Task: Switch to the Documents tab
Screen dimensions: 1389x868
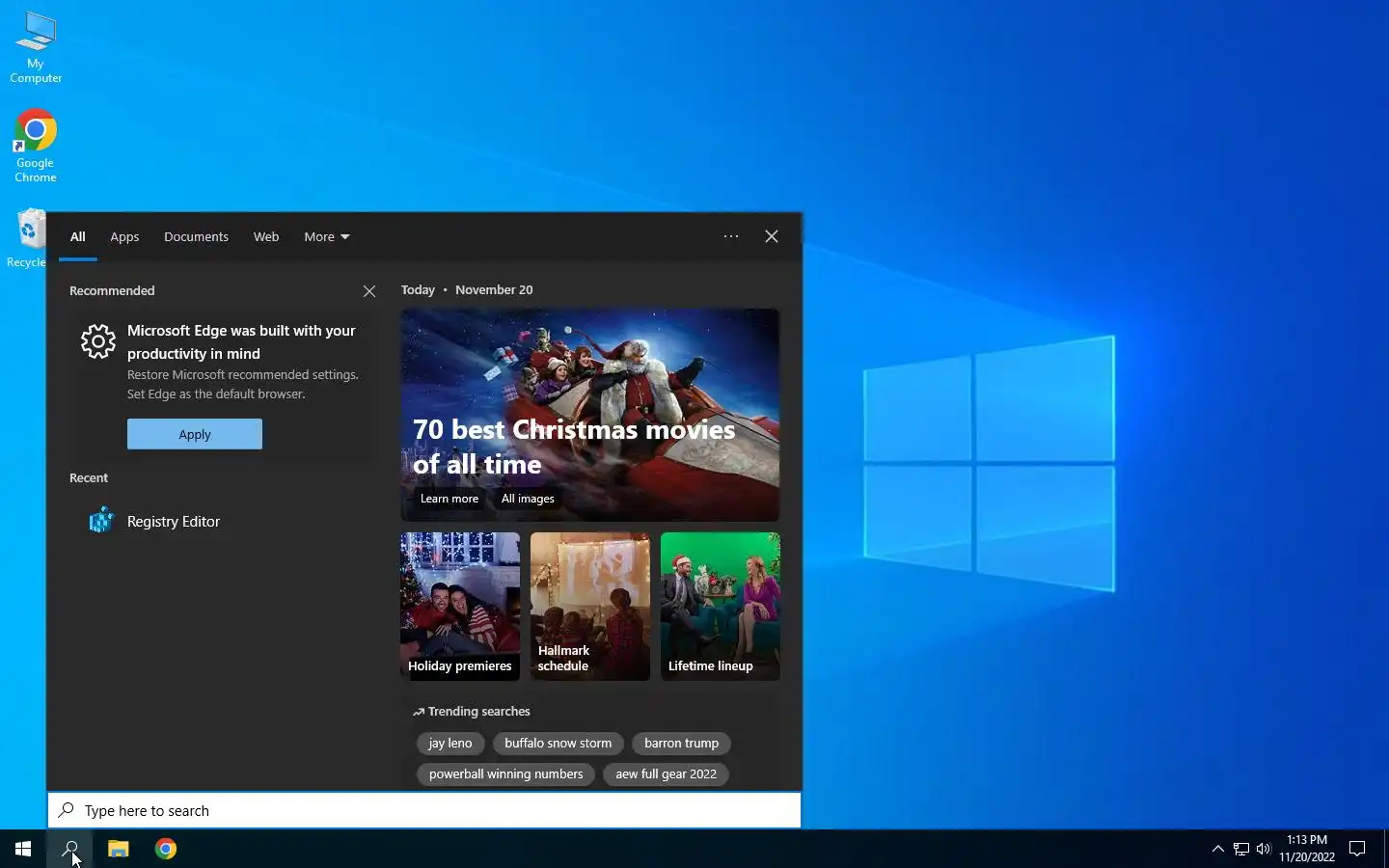Action: point(196,236)
